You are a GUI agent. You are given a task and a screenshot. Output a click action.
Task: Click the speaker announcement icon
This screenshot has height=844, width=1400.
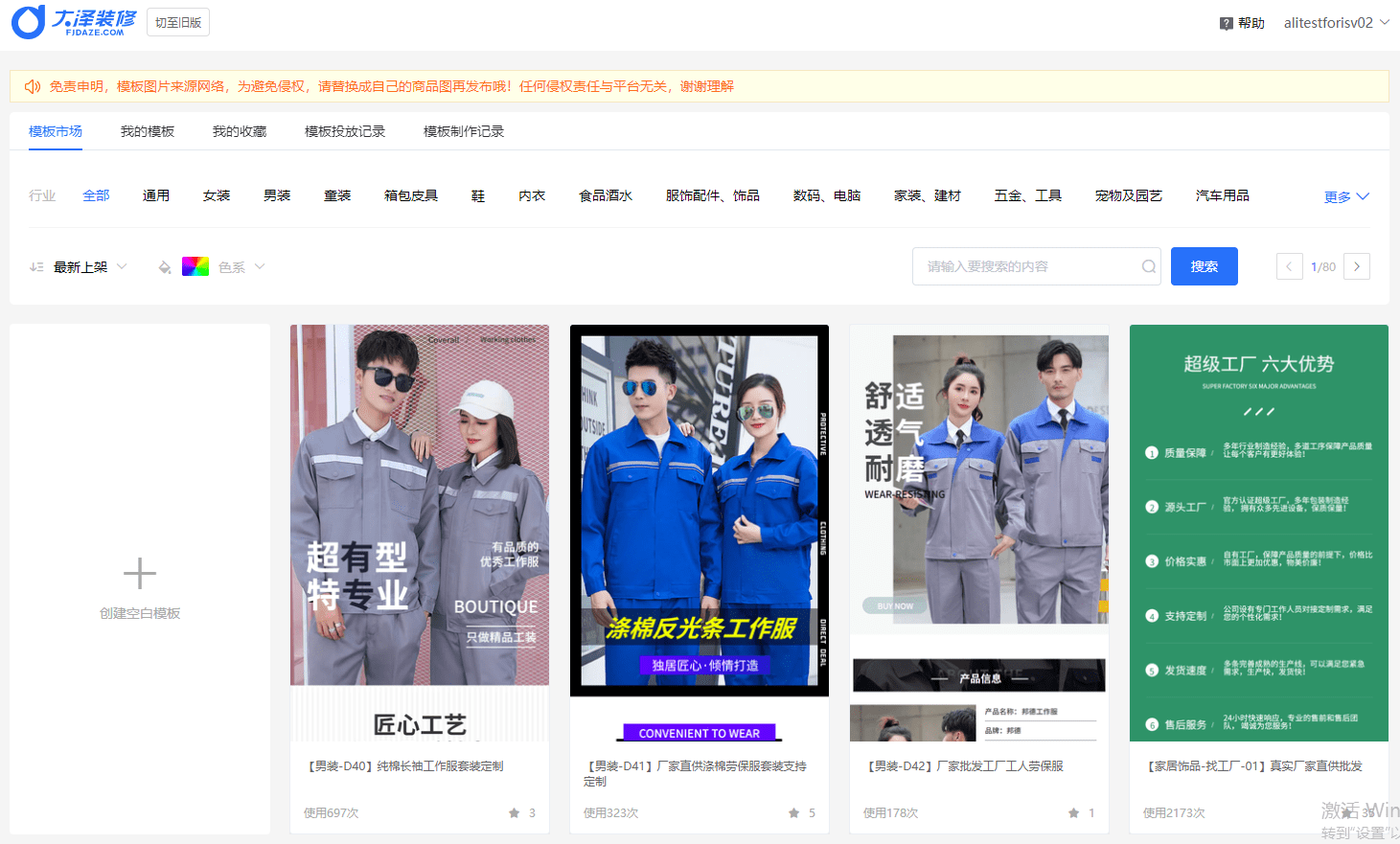click(33, 86)
